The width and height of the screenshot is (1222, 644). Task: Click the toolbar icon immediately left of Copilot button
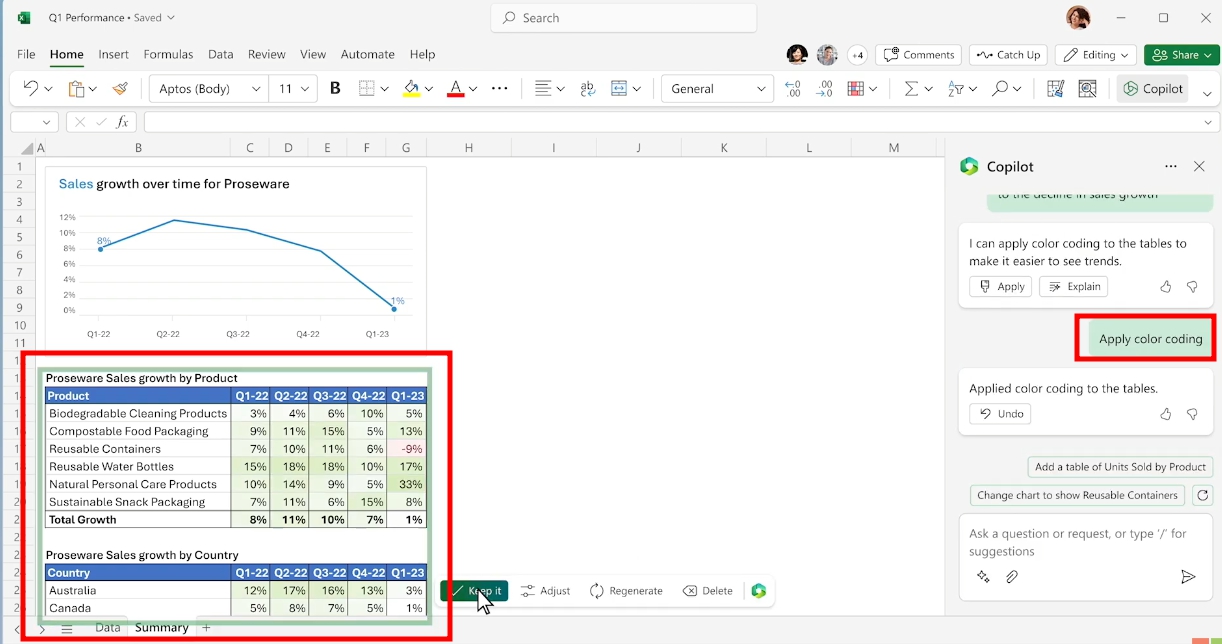pos(1088,89)
